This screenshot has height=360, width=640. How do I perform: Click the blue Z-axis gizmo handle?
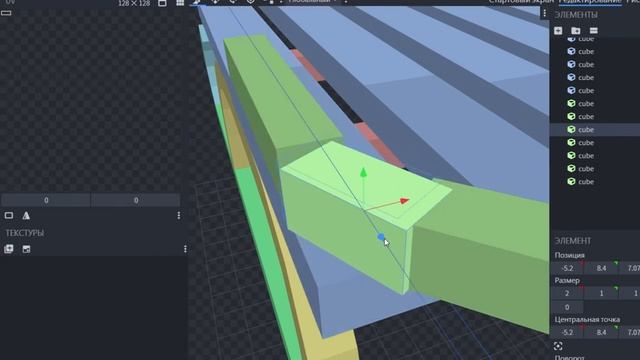pos(381,237)
